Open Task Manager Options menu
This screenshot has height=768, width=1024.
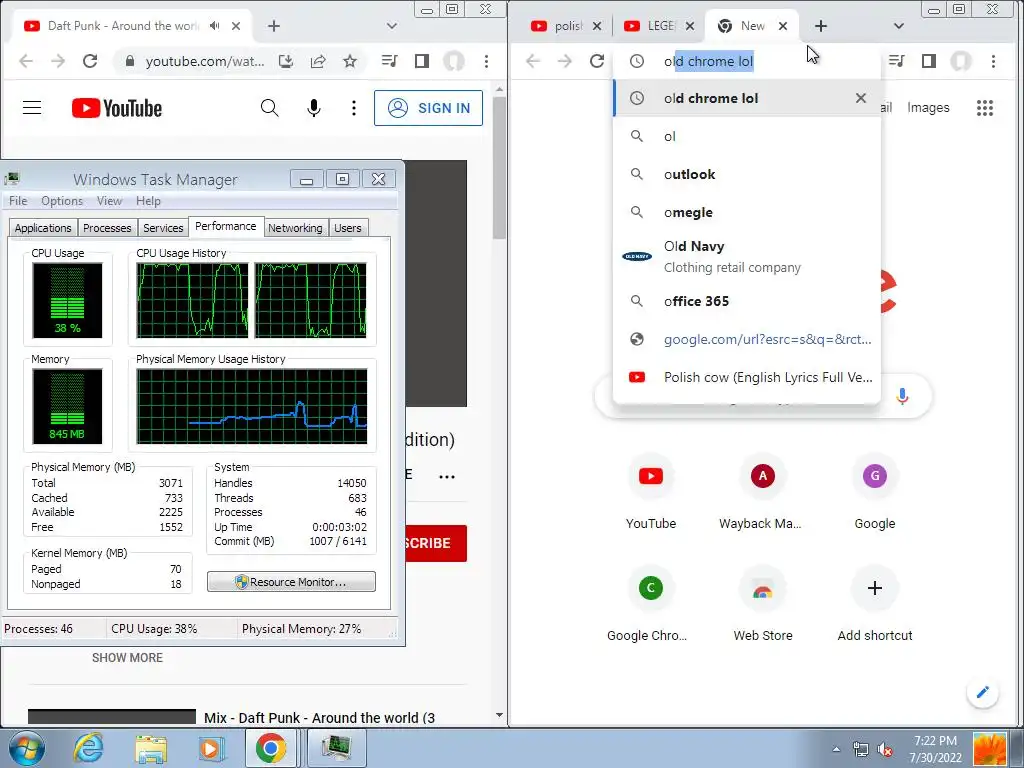click(x=62, y=200)
